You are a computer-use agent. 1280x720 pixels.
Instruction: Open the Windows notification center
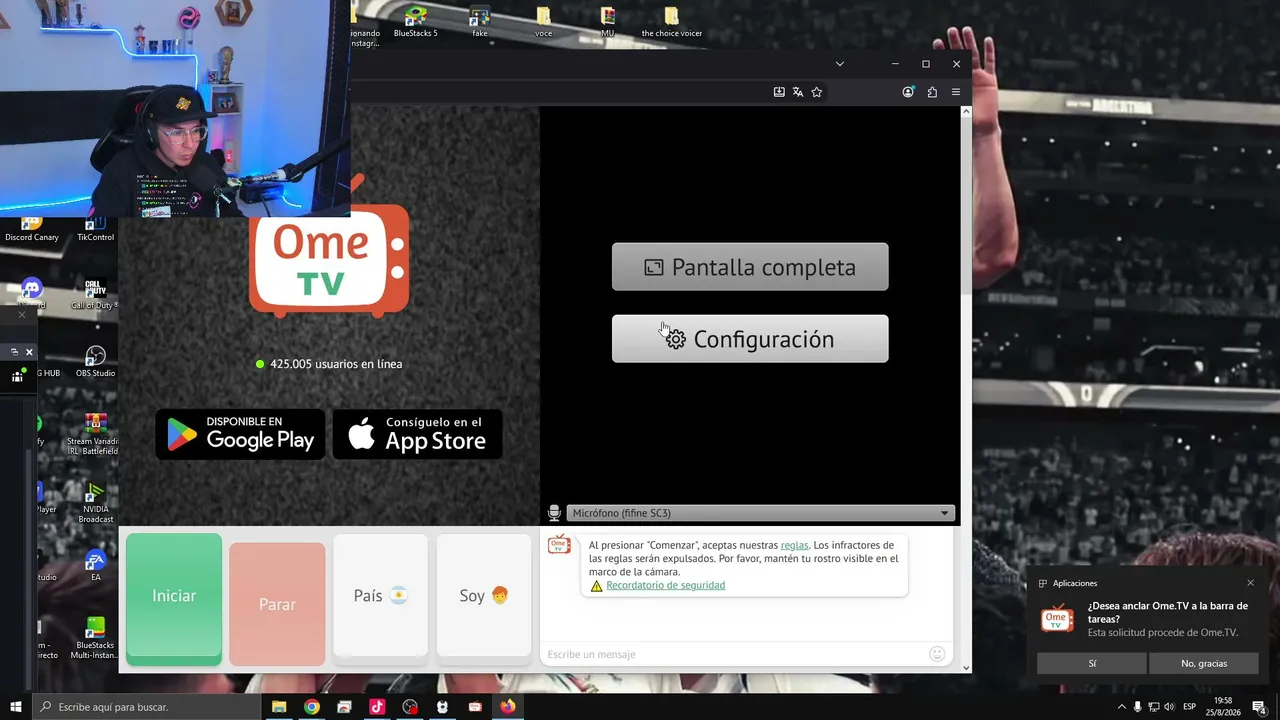pos(1260,707)
